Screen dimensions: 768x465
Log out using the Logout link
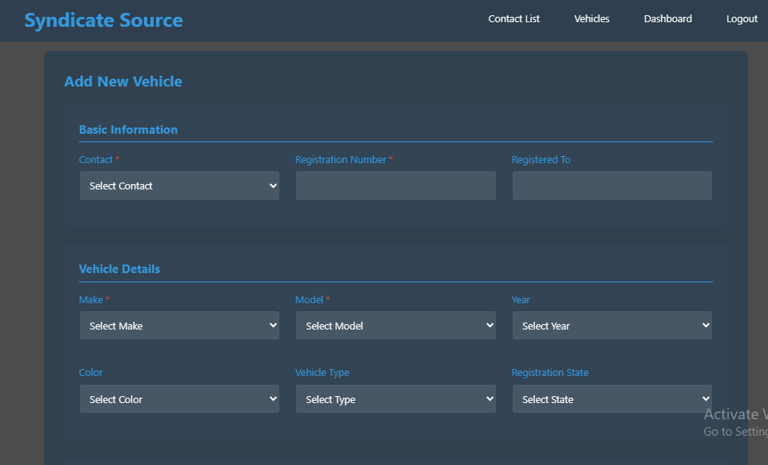click(741, 19)
